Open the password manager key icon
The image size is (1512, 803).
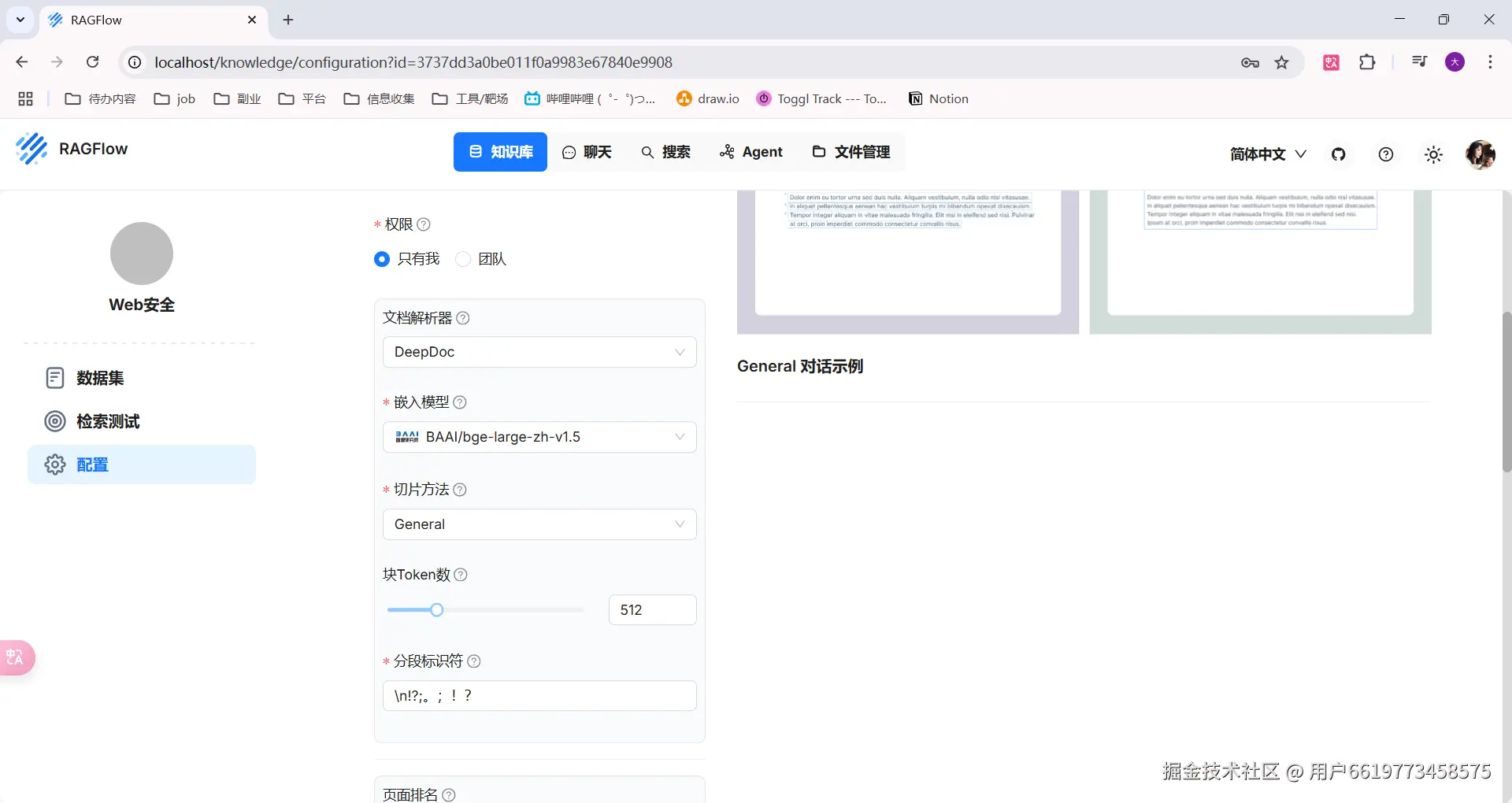coord(1251,62)
